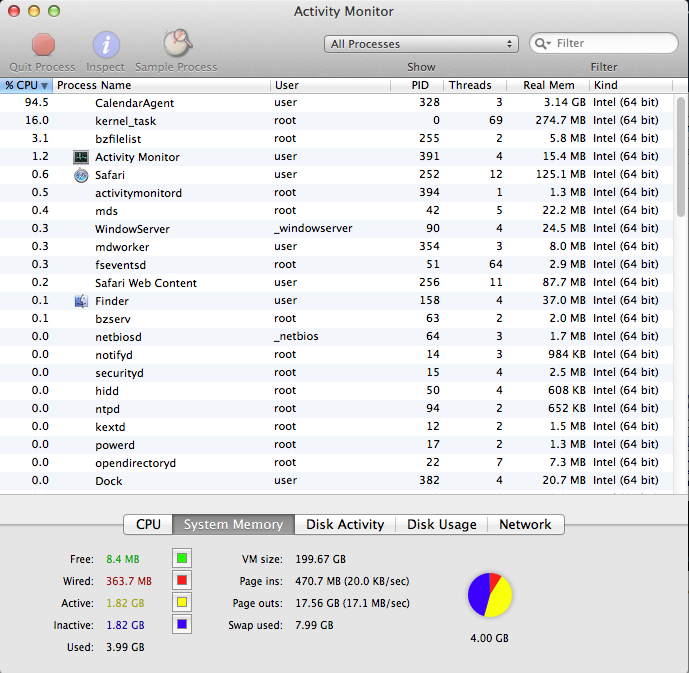
Task: Open the All Processes dropdown
Action: pyautogui.click(x=421, y=44)
